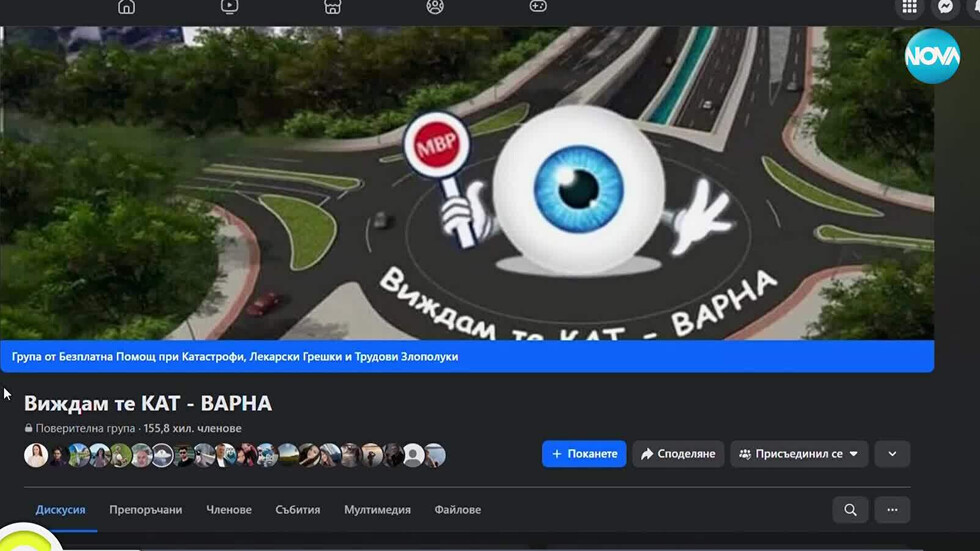Click the 155,8 хил. членове text
The image size is (980, 551).
(192, 429)
